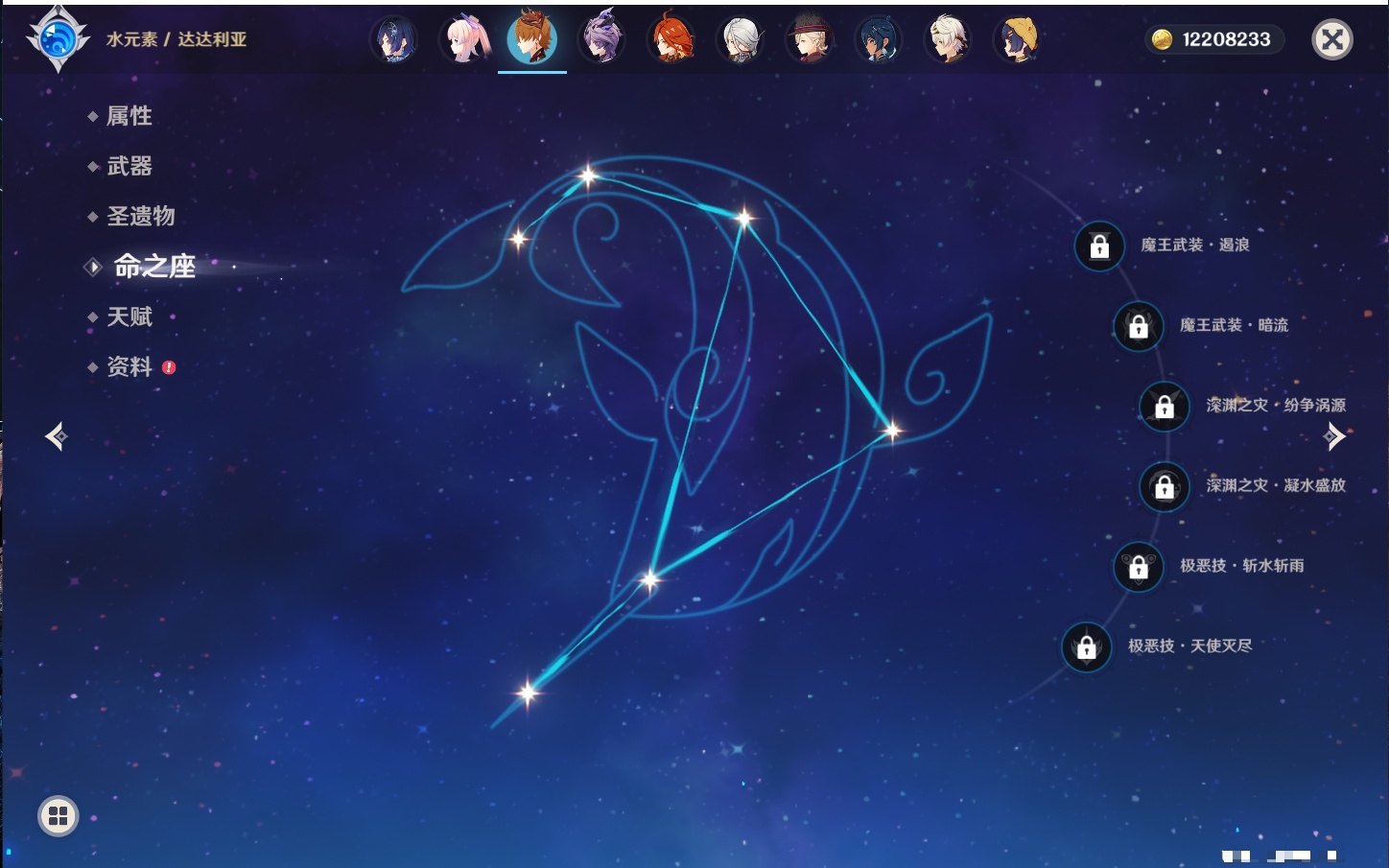Click the 魔王武装·遏浪 label
Screen dimensions: 1389x868
click(1195, 246)
